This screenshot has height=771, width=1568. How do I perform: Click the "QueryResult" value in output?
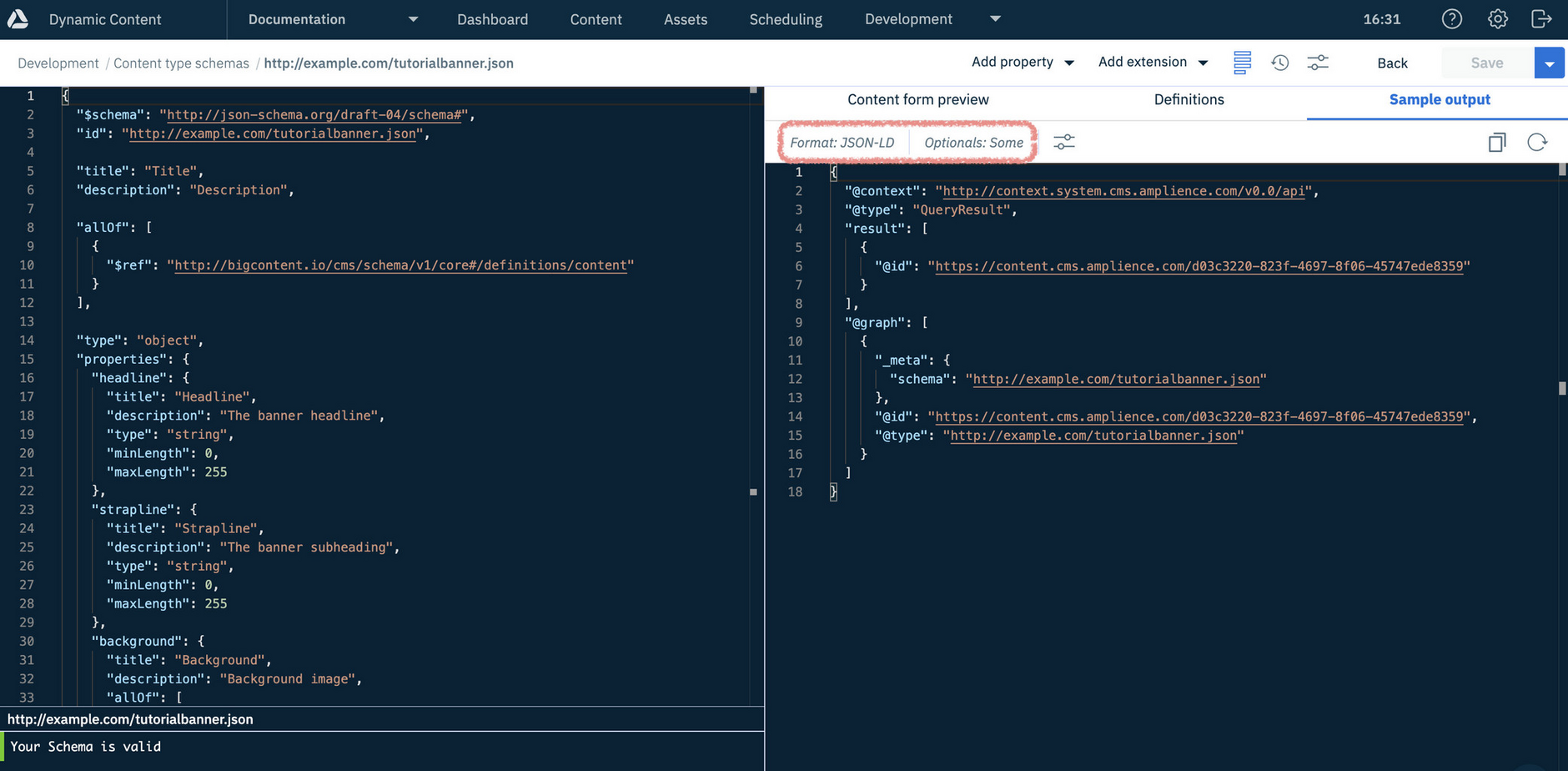[962, 210]
